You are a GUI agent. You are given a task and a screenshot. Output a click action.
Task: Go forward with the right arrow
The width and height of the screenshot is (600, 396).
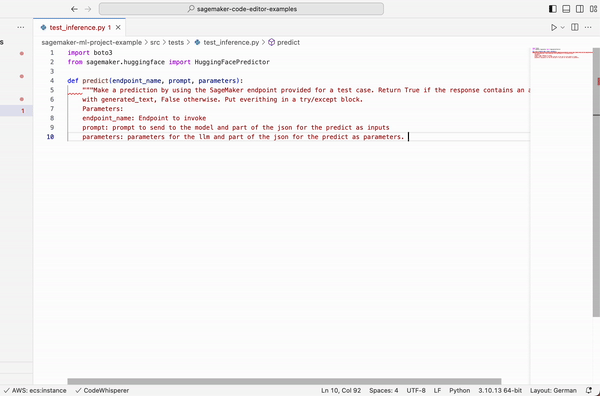pos(88,9)
